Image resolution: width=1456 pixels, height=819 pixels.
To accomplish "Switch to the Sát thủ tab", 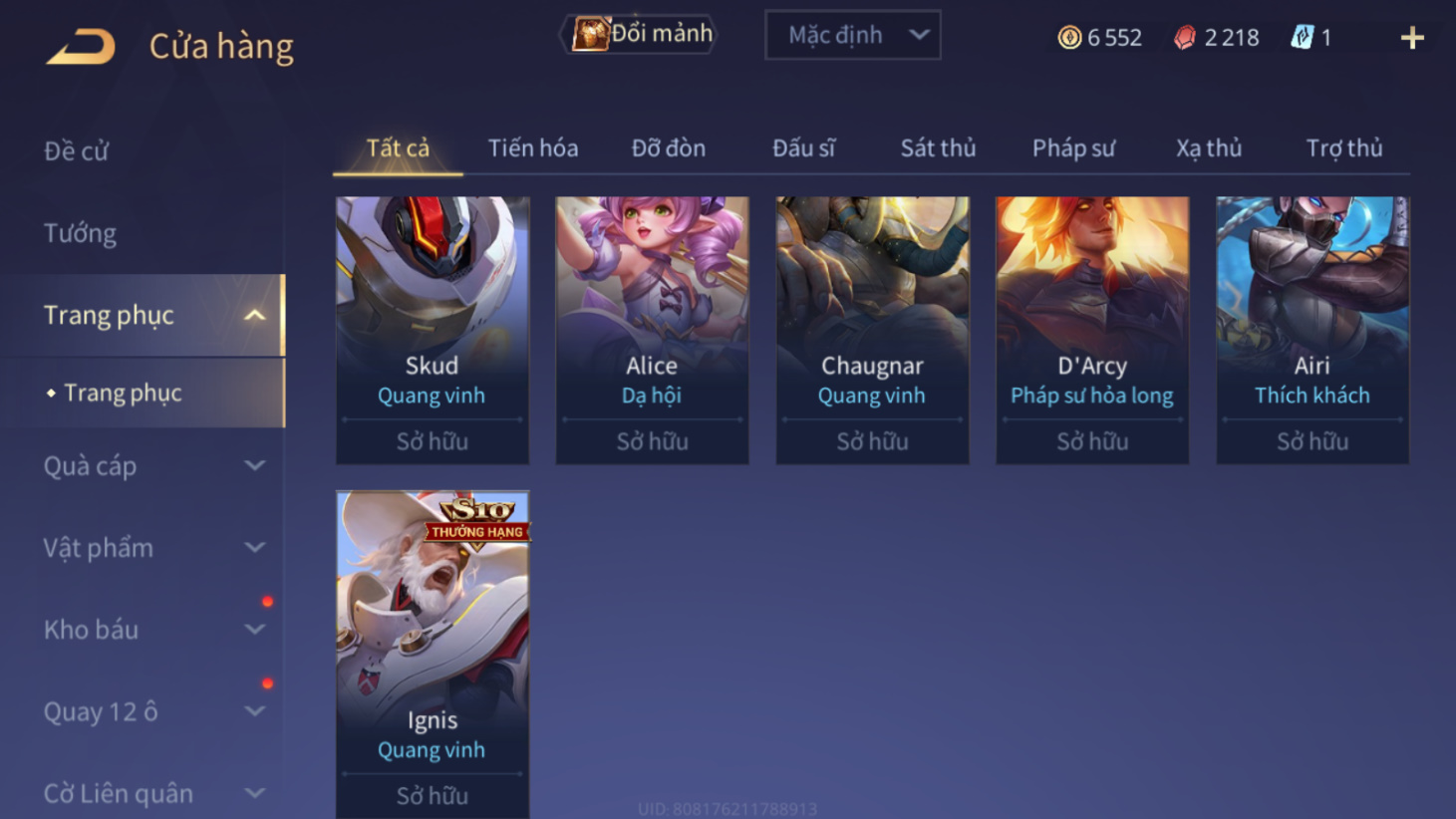I will click(x=938, y=148).
